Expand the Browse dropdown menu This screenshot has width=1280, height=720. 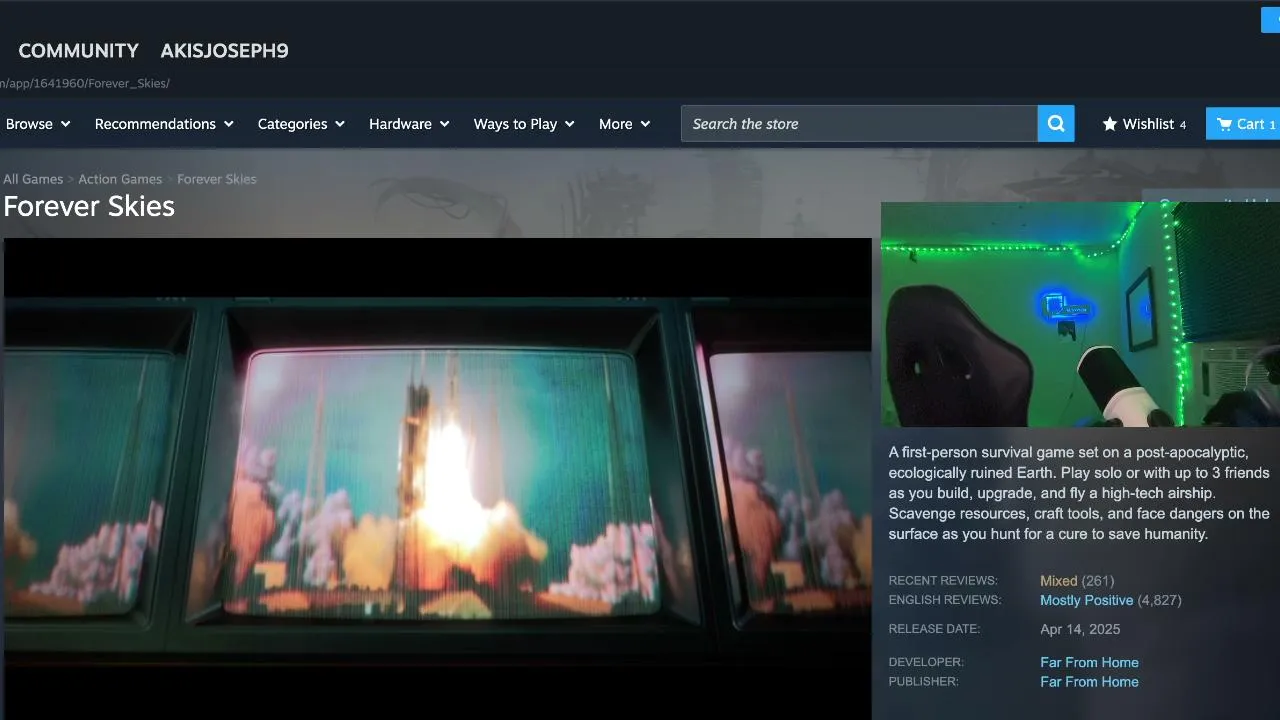38,124
